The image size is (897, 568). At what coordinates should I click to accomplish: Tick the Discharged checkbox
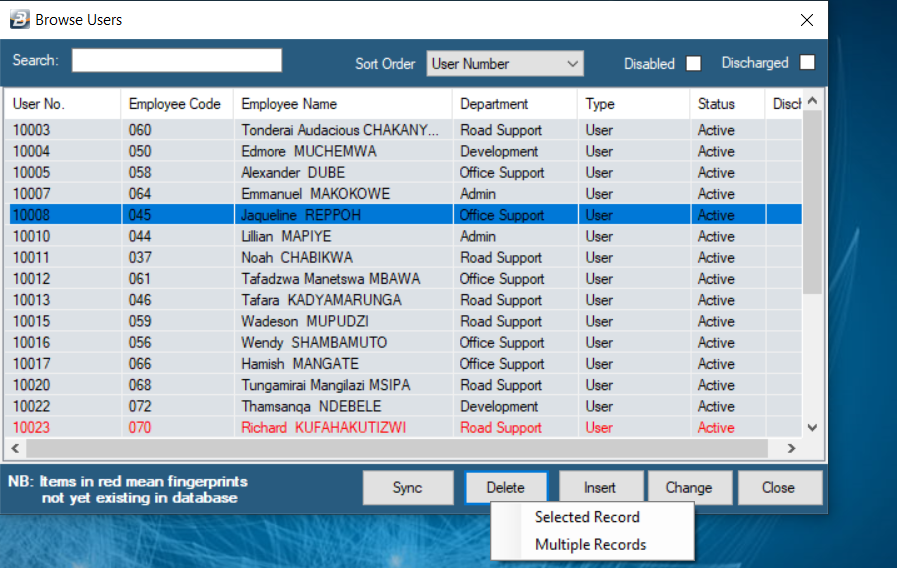(807, 62)
